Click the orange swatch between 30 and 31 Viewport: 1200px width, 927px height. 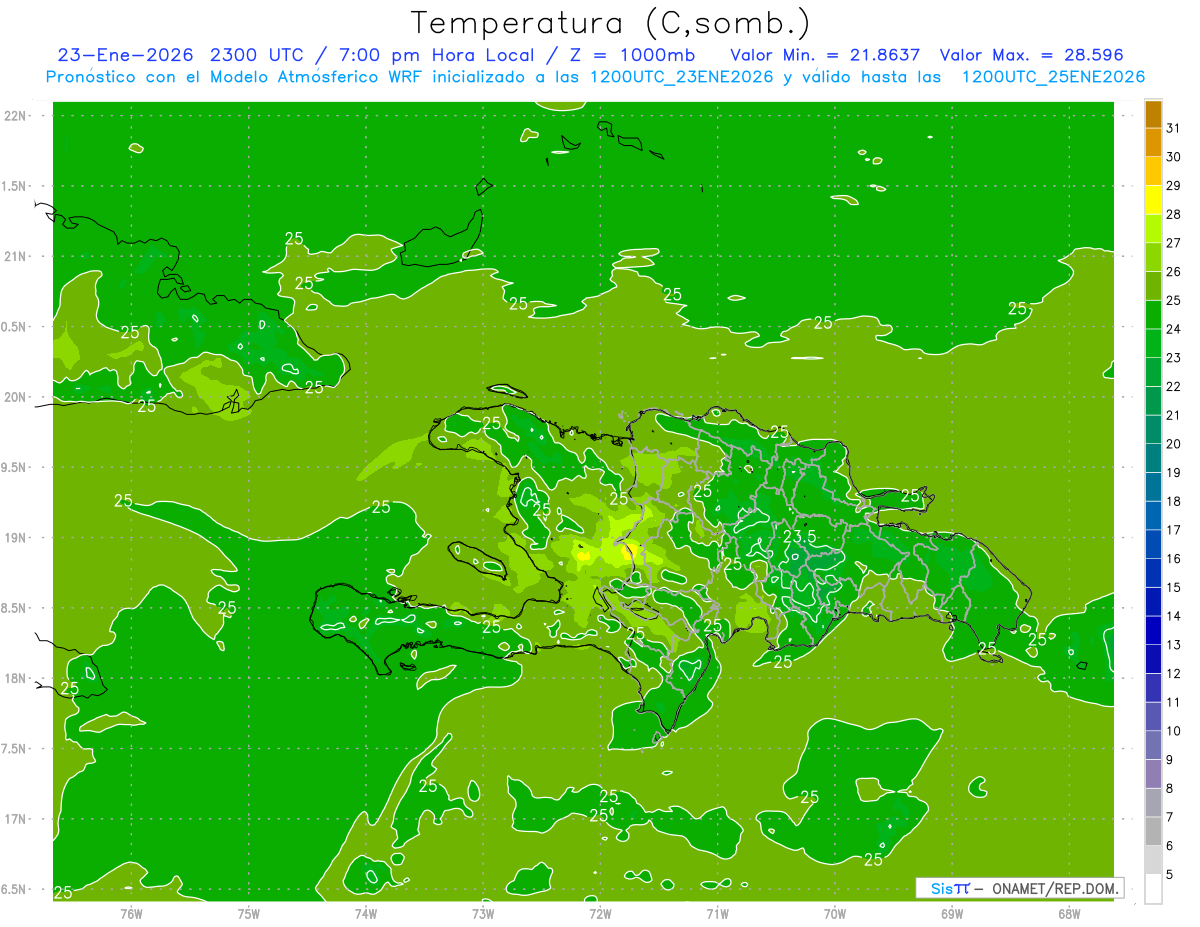pos(1153,142)
